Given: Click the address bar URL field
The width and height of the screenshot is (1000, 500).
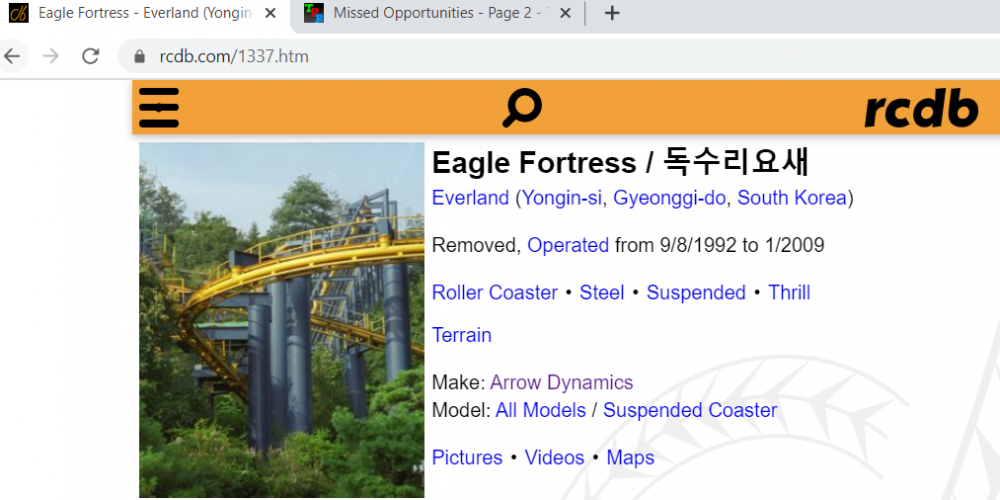Looking at the screenshot, I should [500, 56].
